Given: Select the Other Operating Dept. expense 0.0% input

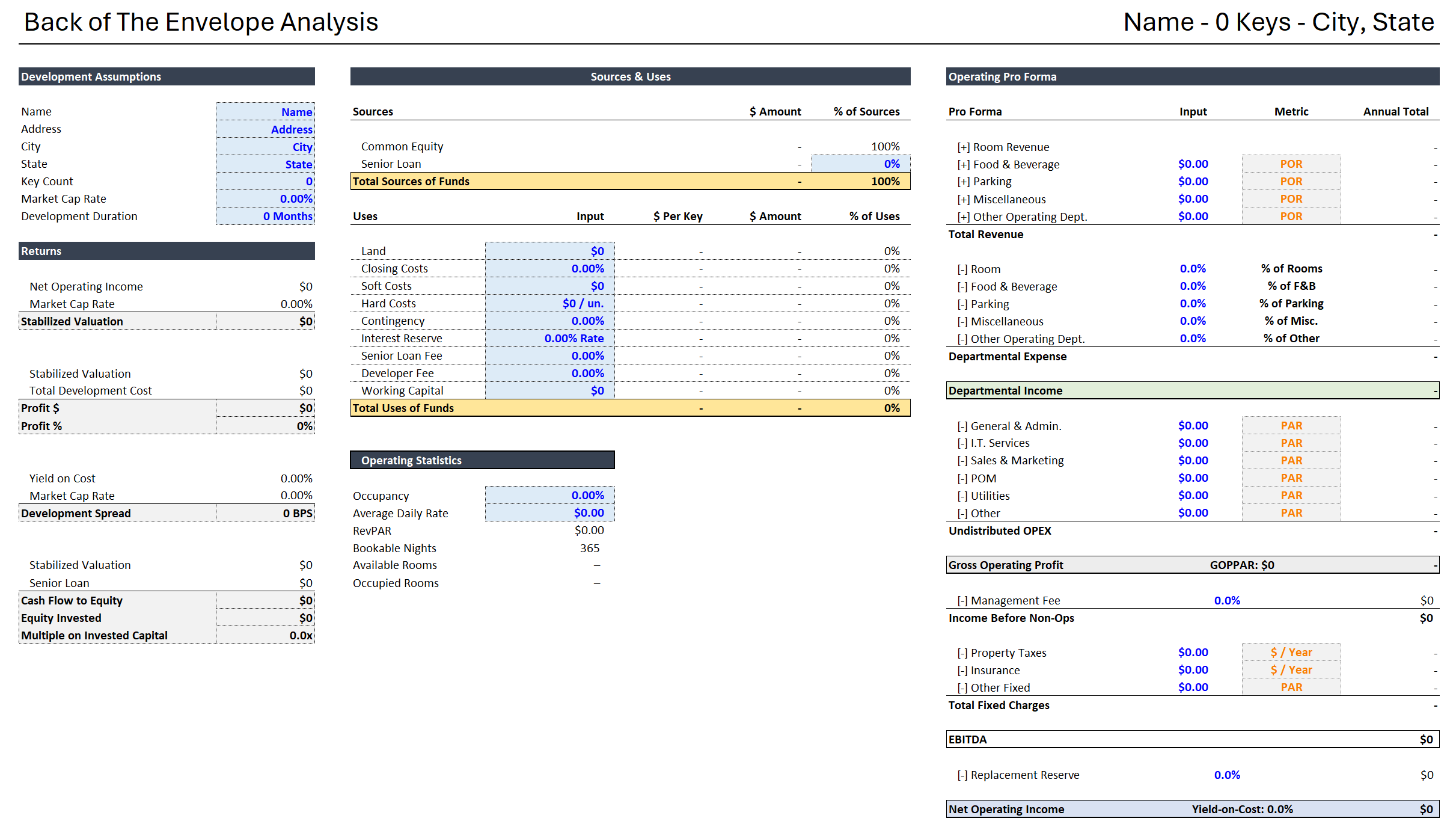Looking at the screenshot, I should tap(1193, 339).
